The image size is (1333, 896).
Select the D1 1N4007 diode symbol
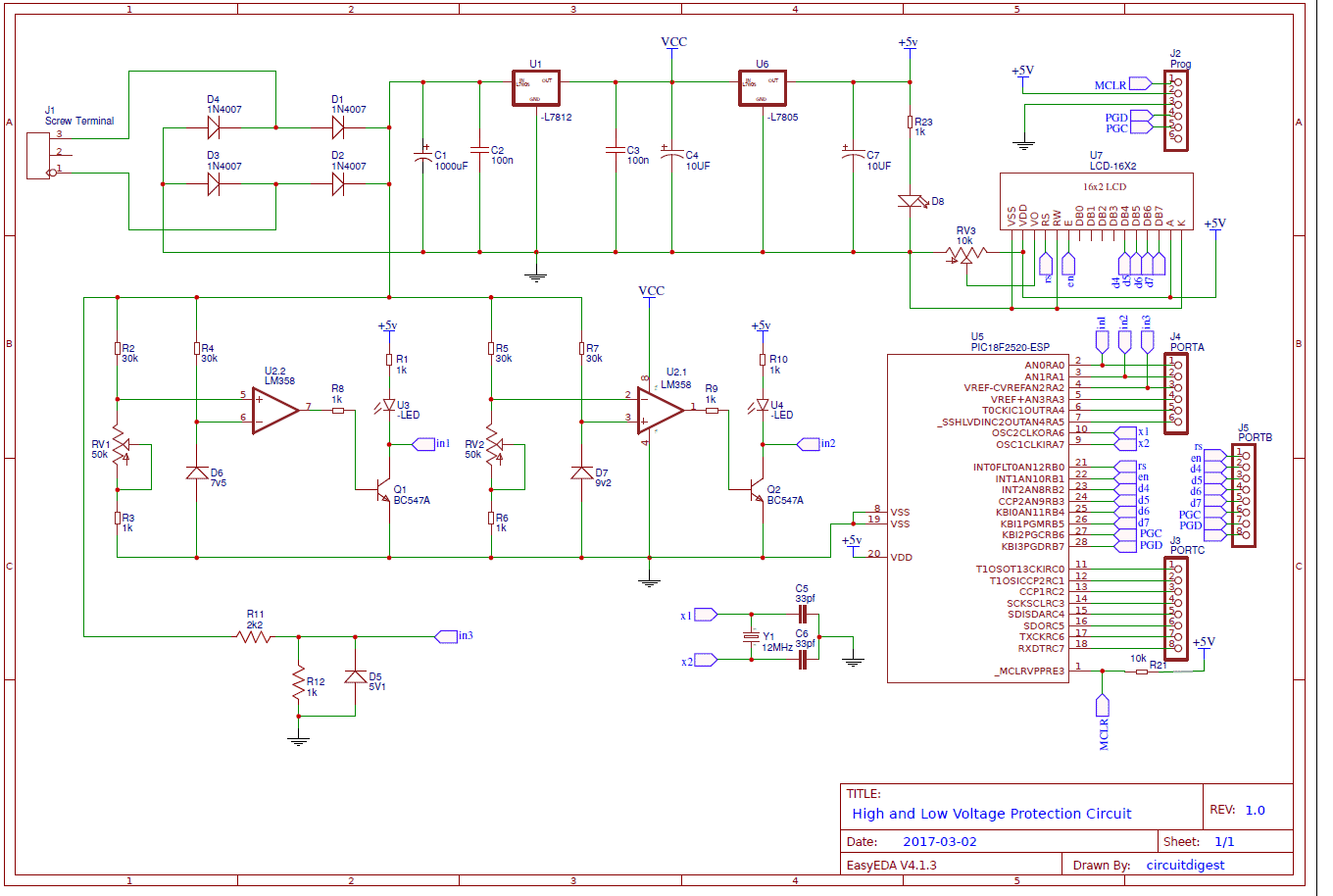click(x=338, y=125)
